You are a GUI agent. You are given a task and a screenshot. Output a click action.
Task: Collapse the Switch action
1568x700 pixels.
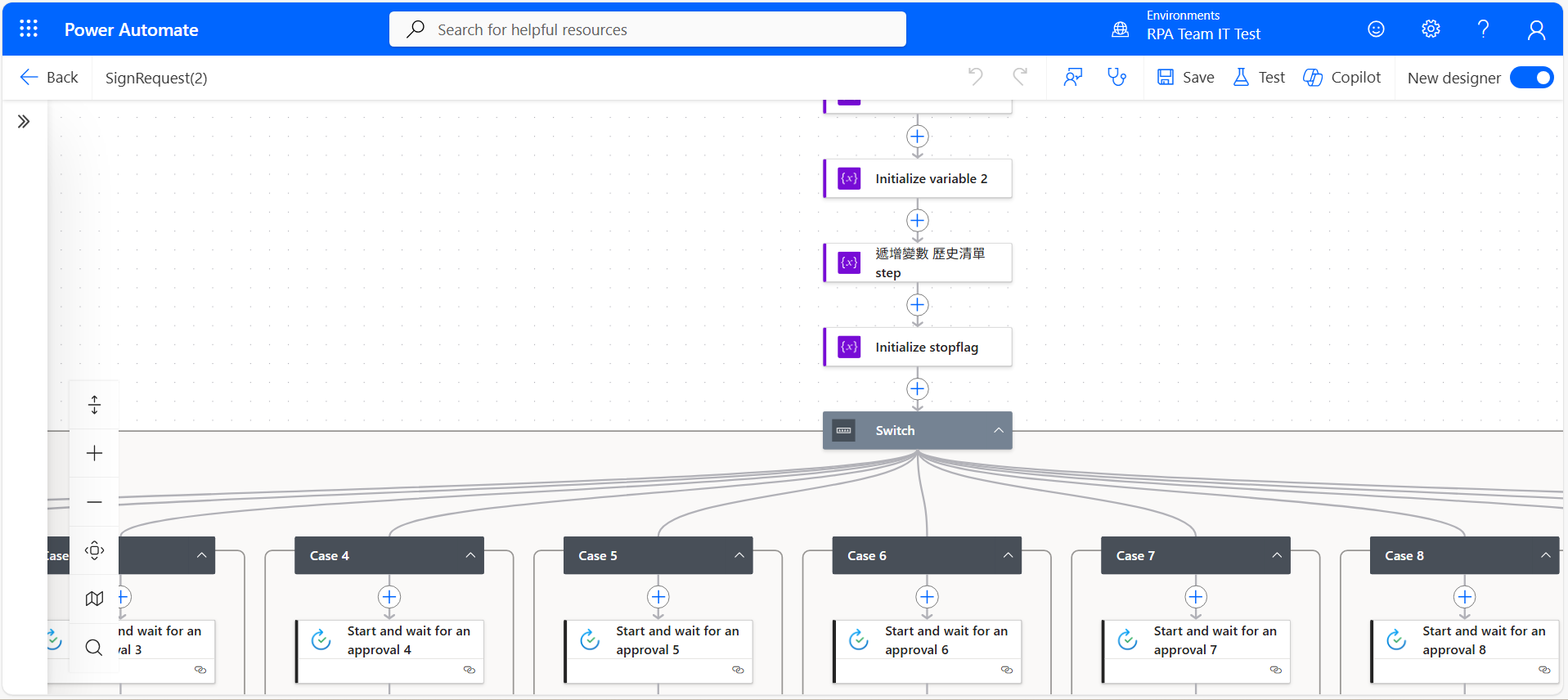click(x=998, y=431)
